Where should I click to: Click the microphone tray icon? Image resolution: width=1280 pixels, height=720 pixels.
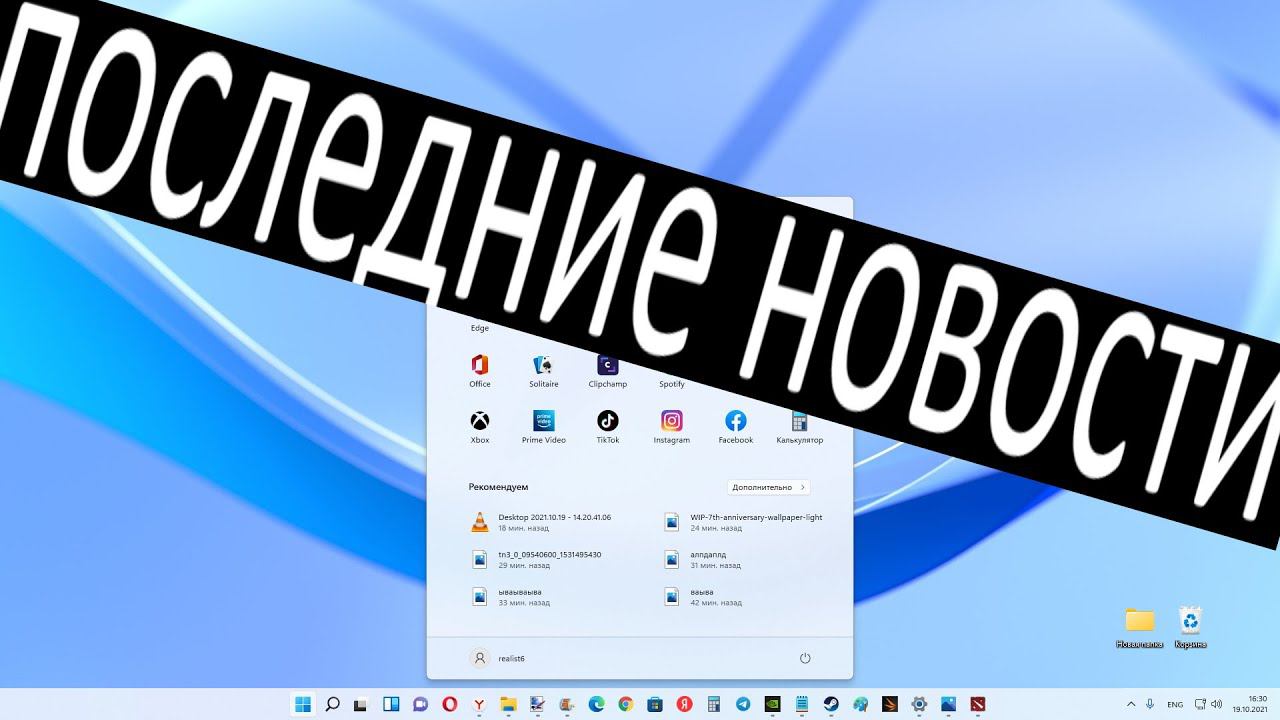point(1151,704)
